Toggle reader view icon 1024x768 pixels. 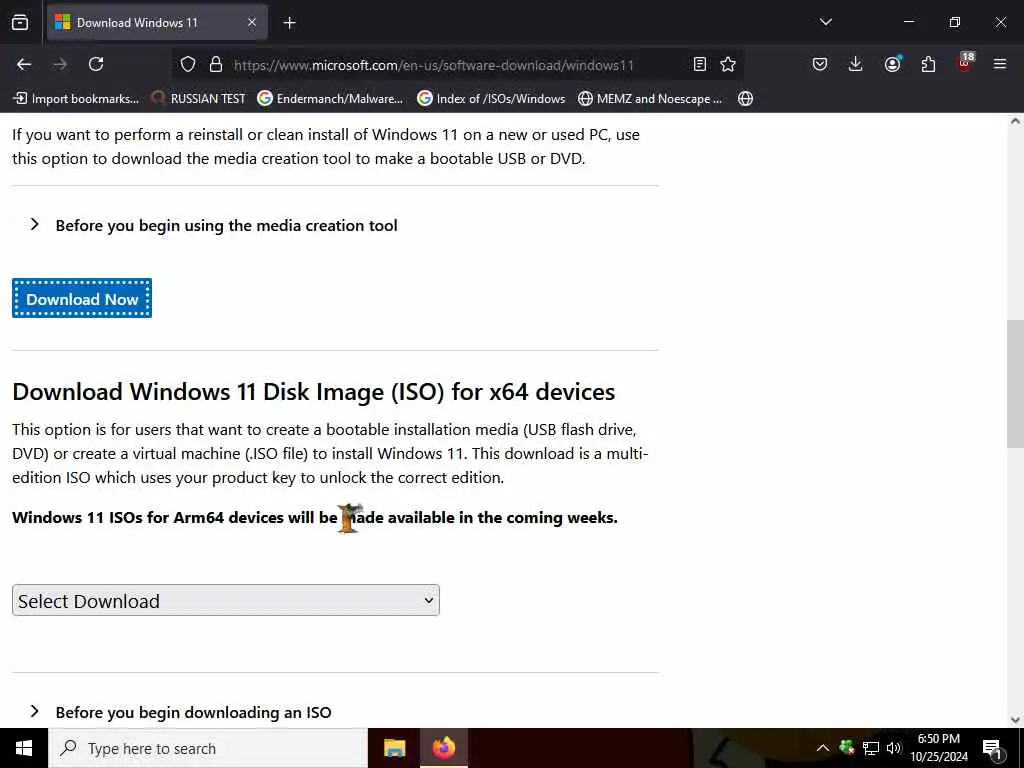point(699,64)
